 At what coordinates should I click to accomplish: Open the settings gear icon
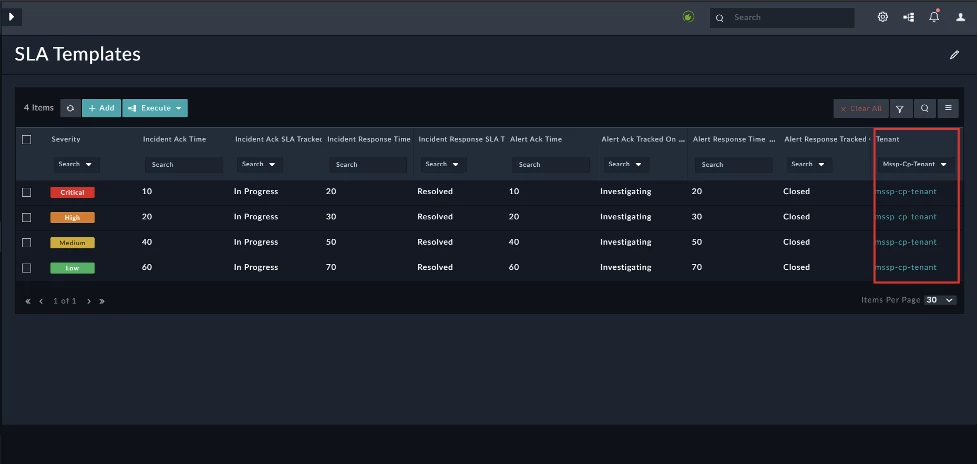[x=883, y=17]
